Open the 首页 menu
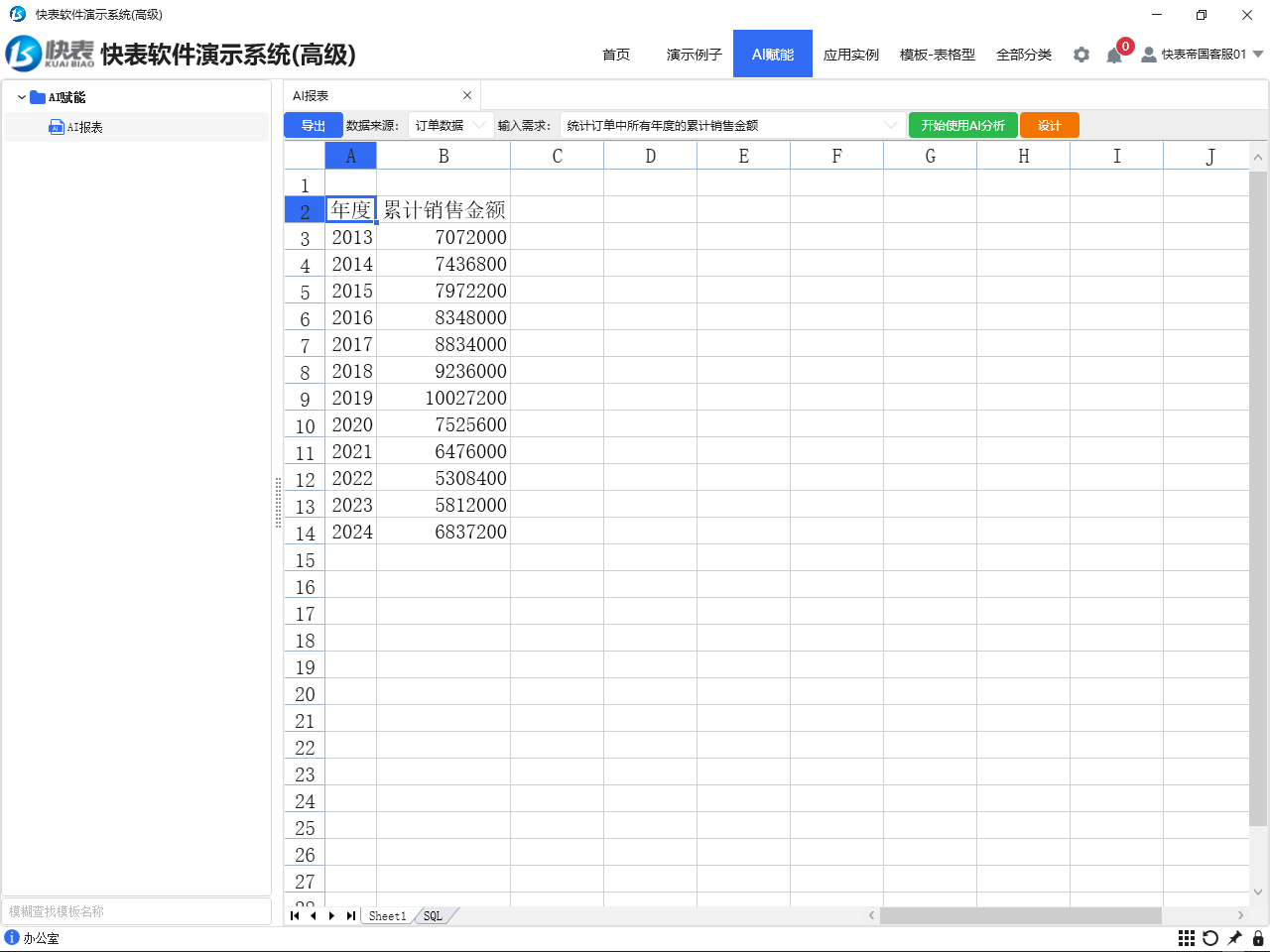 click(x=616, y=55)
